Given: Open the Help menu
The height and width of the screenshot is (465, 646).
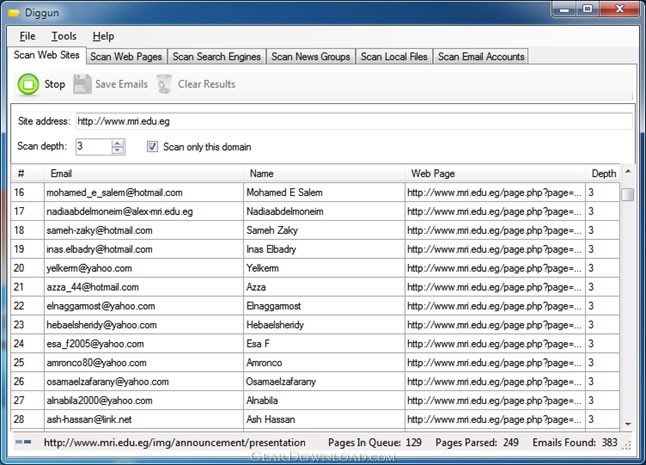Looking at the screenshot, I should pyautogui.click(x=103, y=36).
